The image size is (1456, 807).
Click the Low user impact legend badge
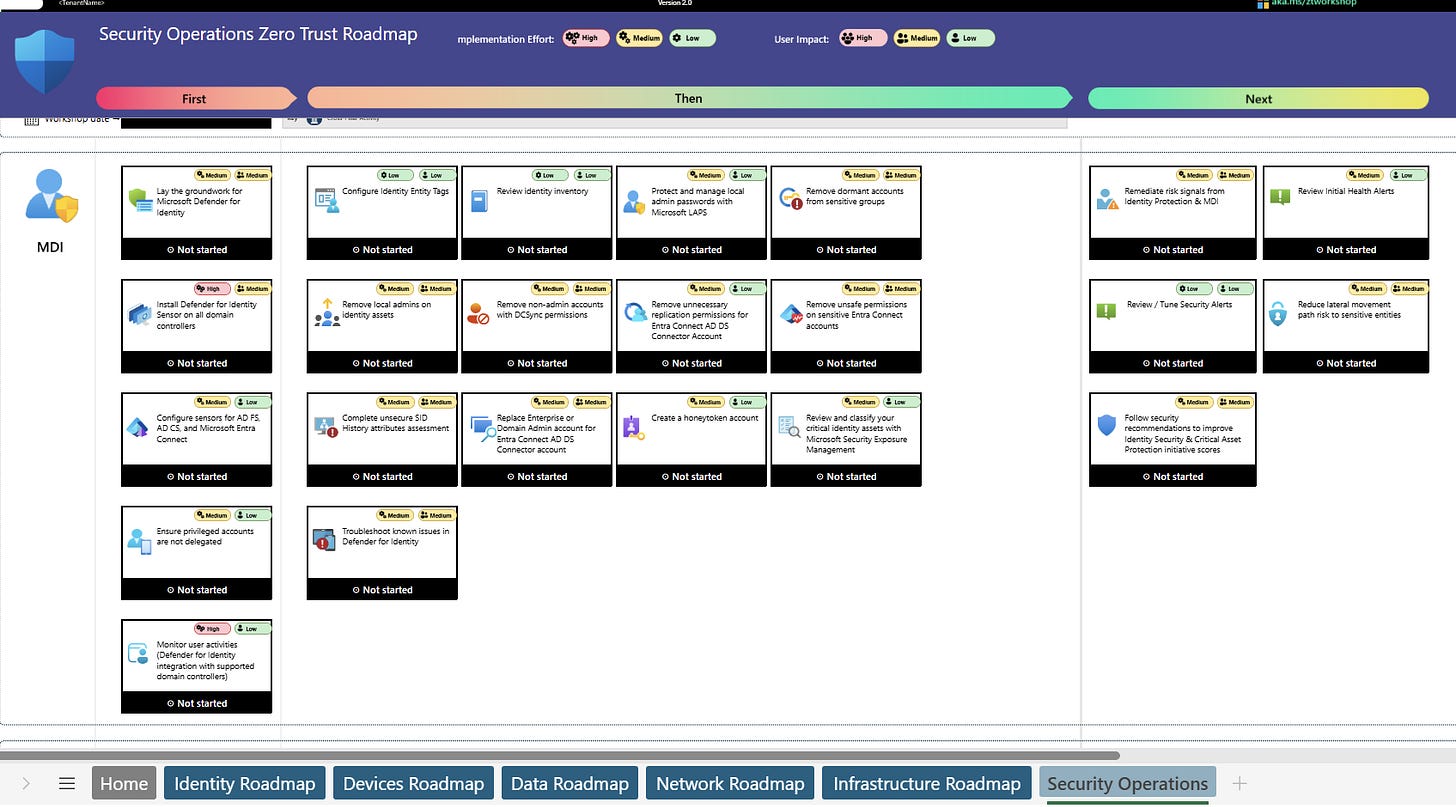pos(970,38)
